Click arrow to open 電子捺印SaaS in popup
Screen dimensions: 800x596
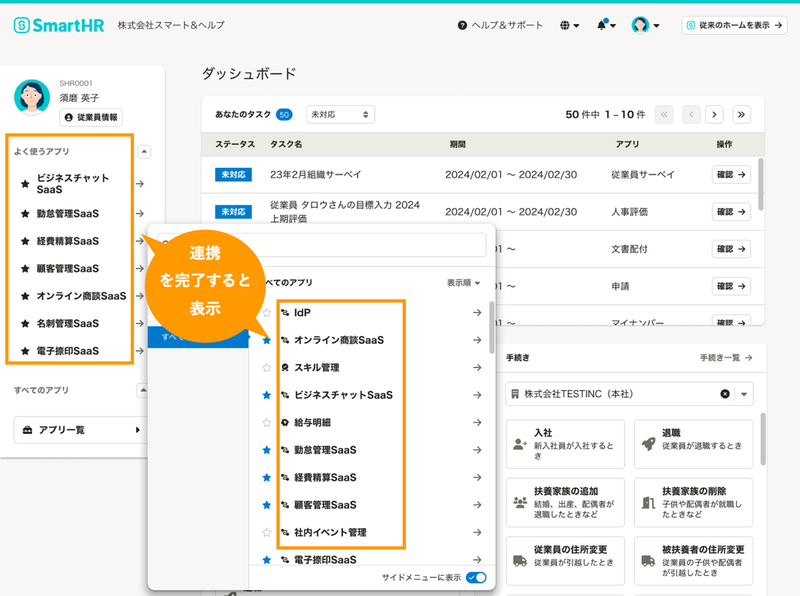(x=477, y=560)
